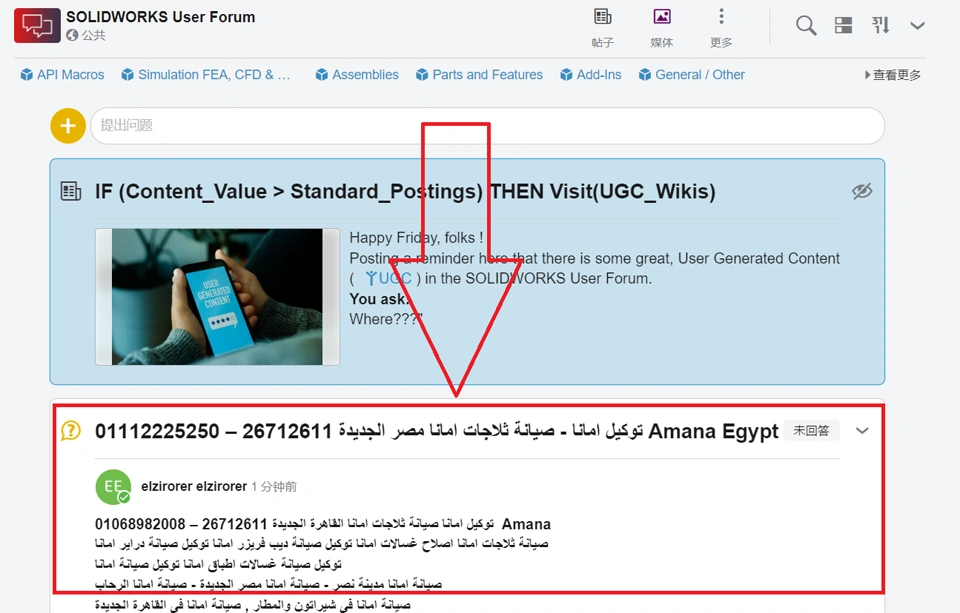Focus the 提出问题 question input field
This screenshot has width=960, height=613.
[487, 126]
